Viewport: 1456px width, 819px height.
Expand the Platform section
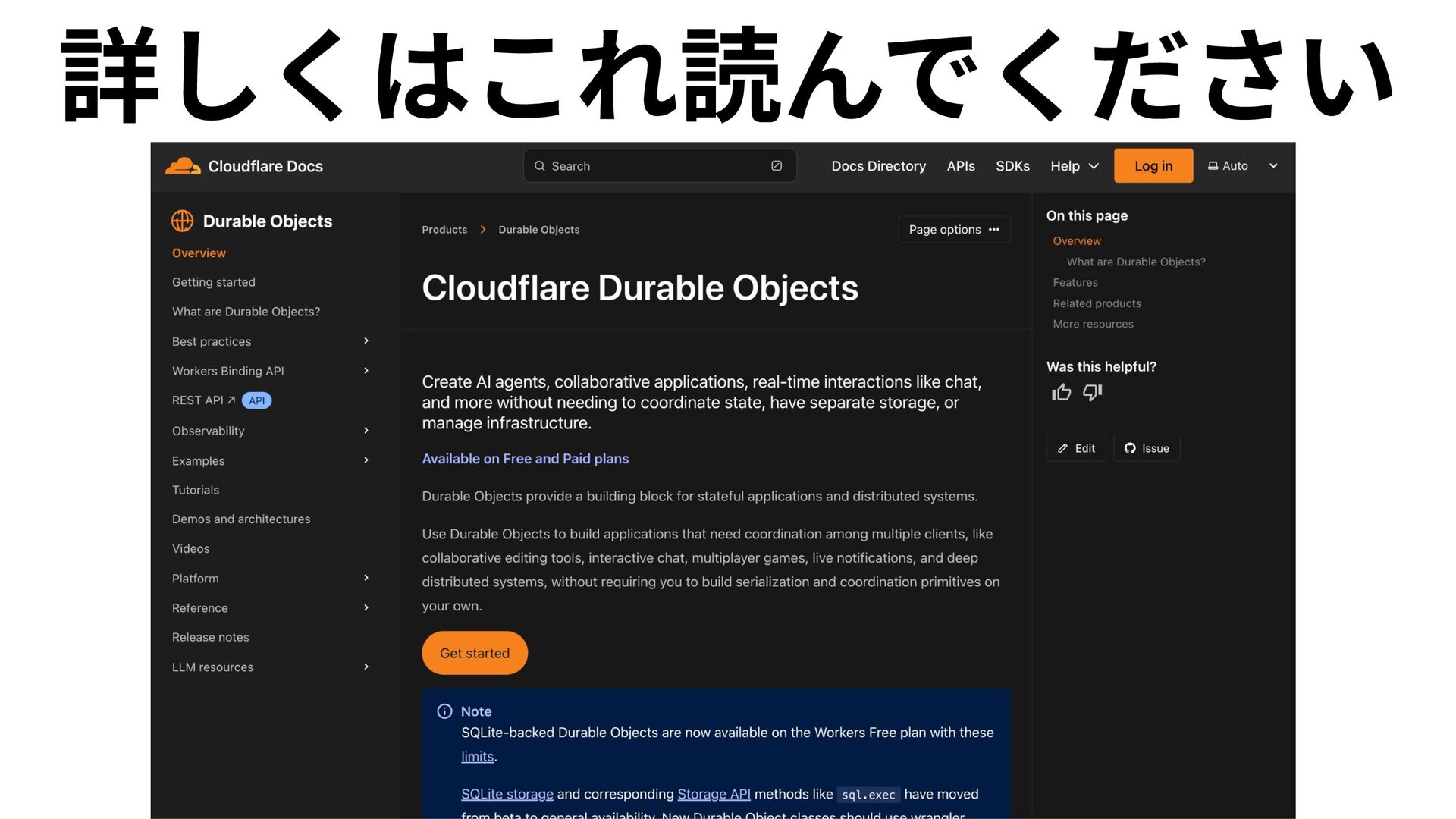coord(366,578)
